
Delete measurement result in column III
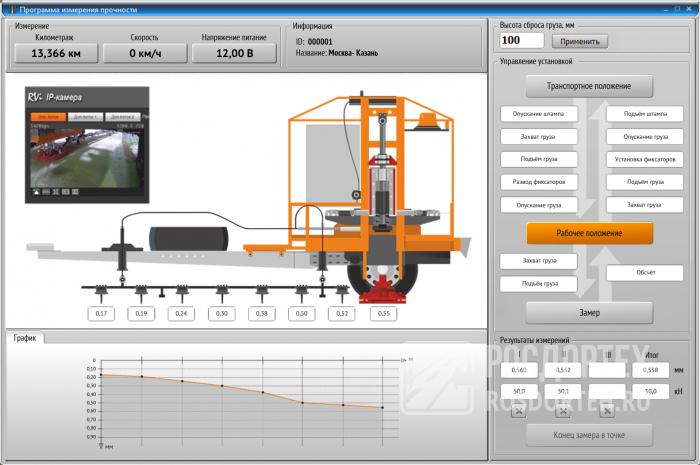(x=607, y=411)
